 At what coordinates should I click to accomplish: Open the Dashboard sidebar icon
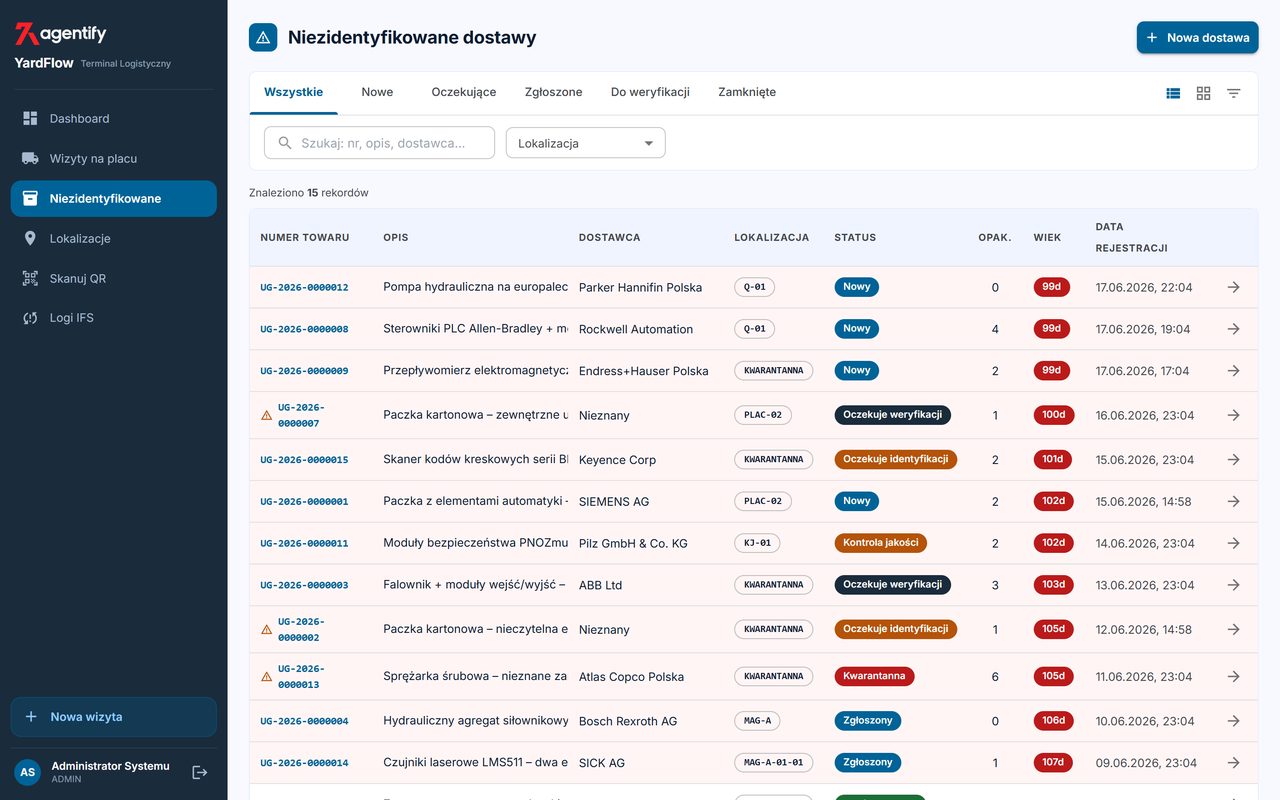30,118
